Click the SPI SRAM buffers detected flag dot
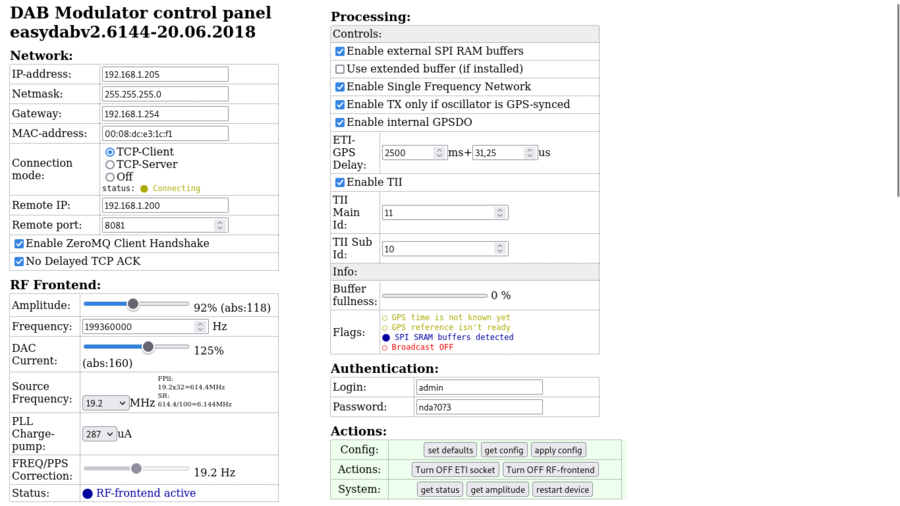Image resolution: width=900 pixels, height=506 pixels. pos(386,338)
